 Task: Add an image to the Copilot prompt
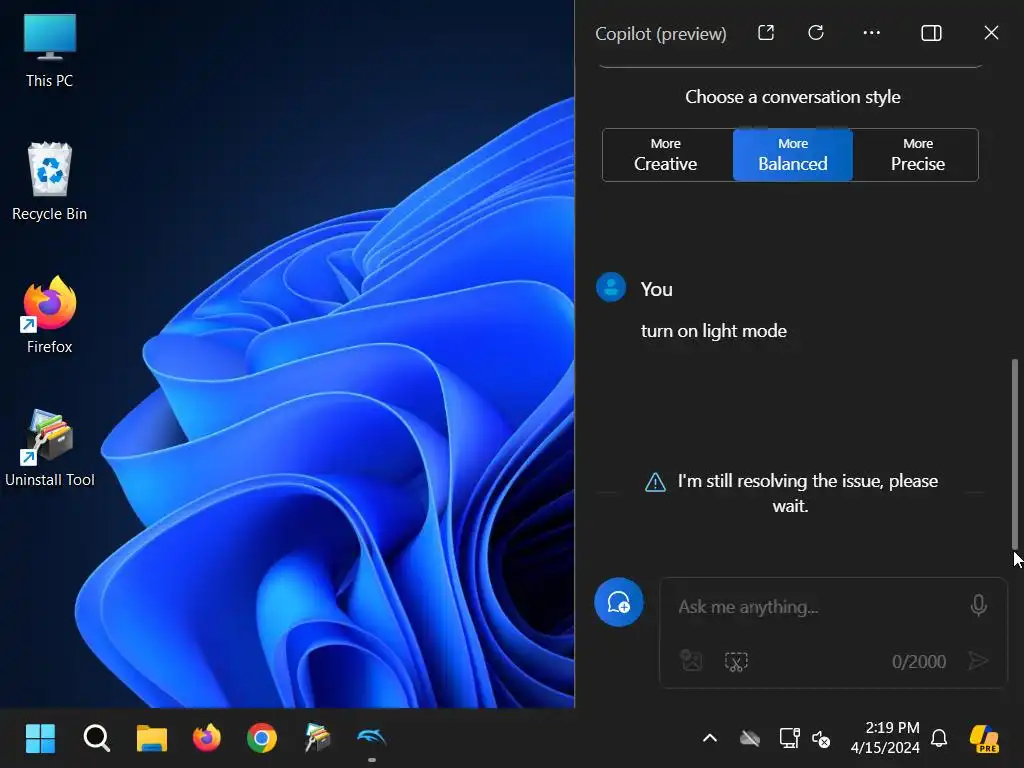point(691,660)
